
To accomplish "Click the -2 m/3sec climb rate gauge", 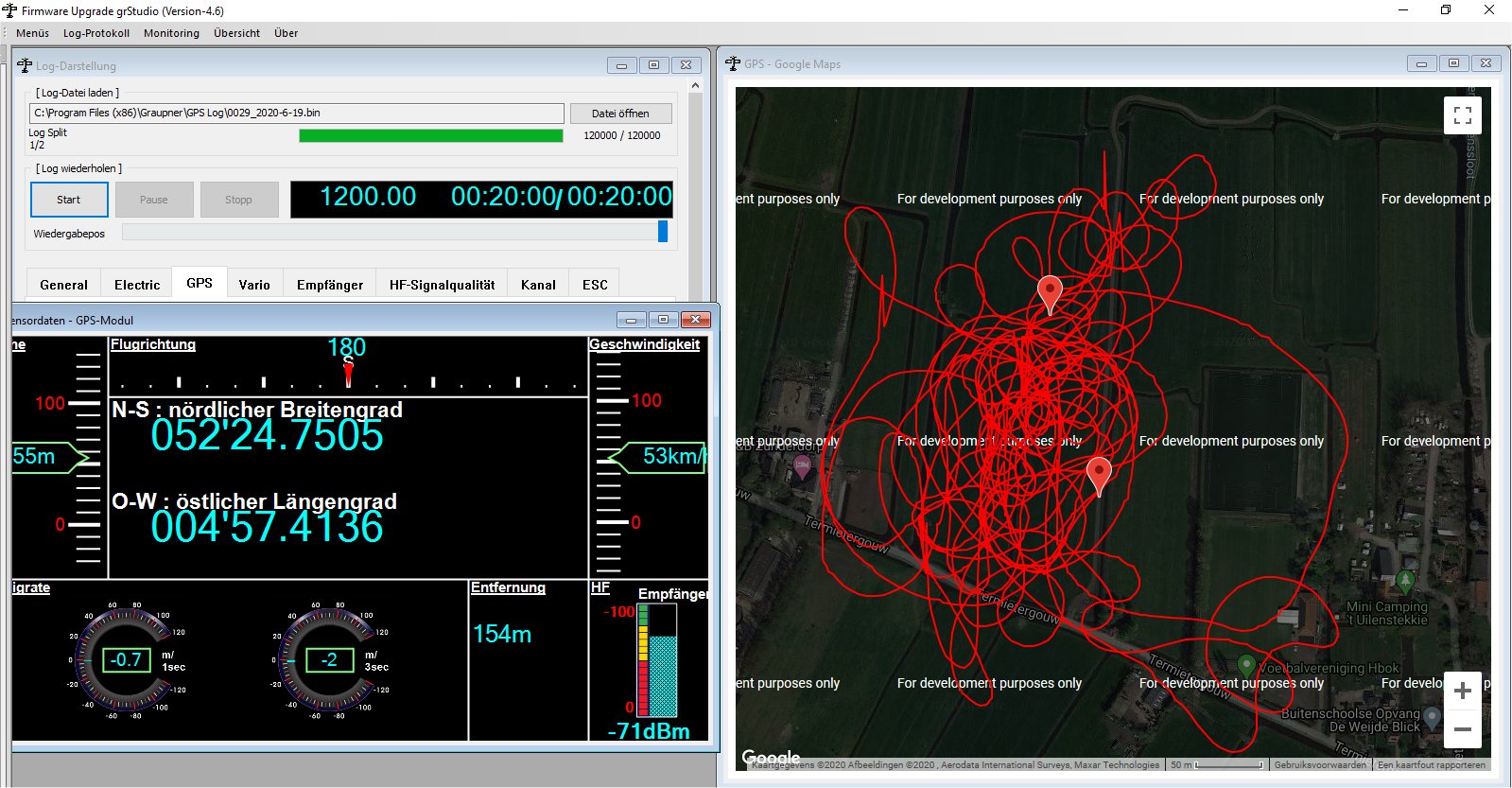I will pos(329,659).
